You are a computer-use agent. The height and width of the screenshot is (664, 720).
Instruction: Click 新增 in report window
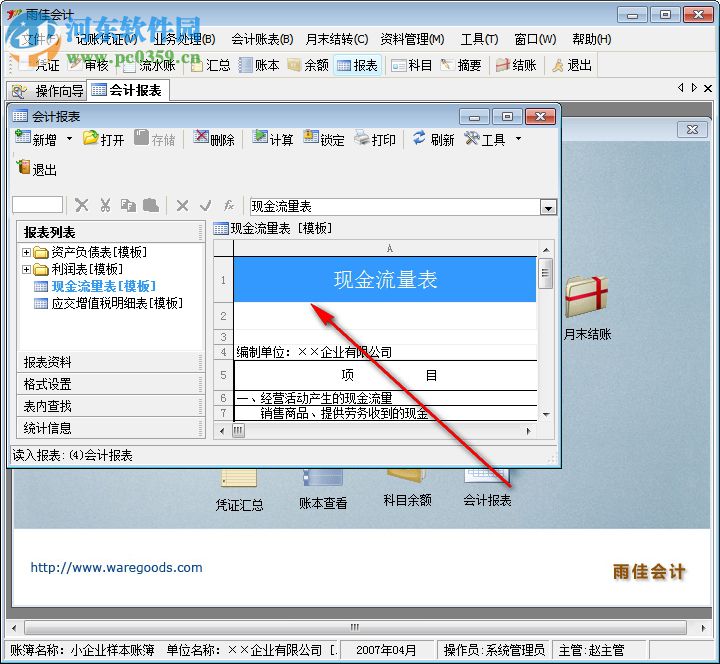tap(36, 139)
